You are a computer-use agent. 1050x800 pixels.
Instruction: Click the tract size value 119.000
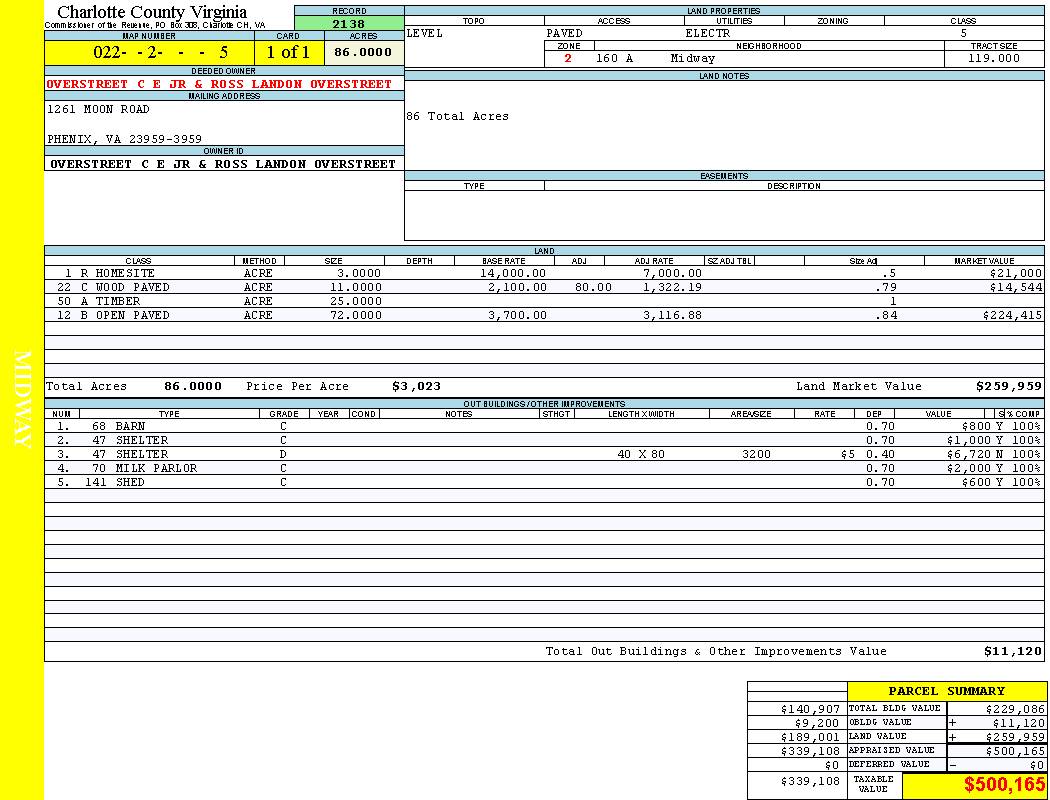pos(993,58)
